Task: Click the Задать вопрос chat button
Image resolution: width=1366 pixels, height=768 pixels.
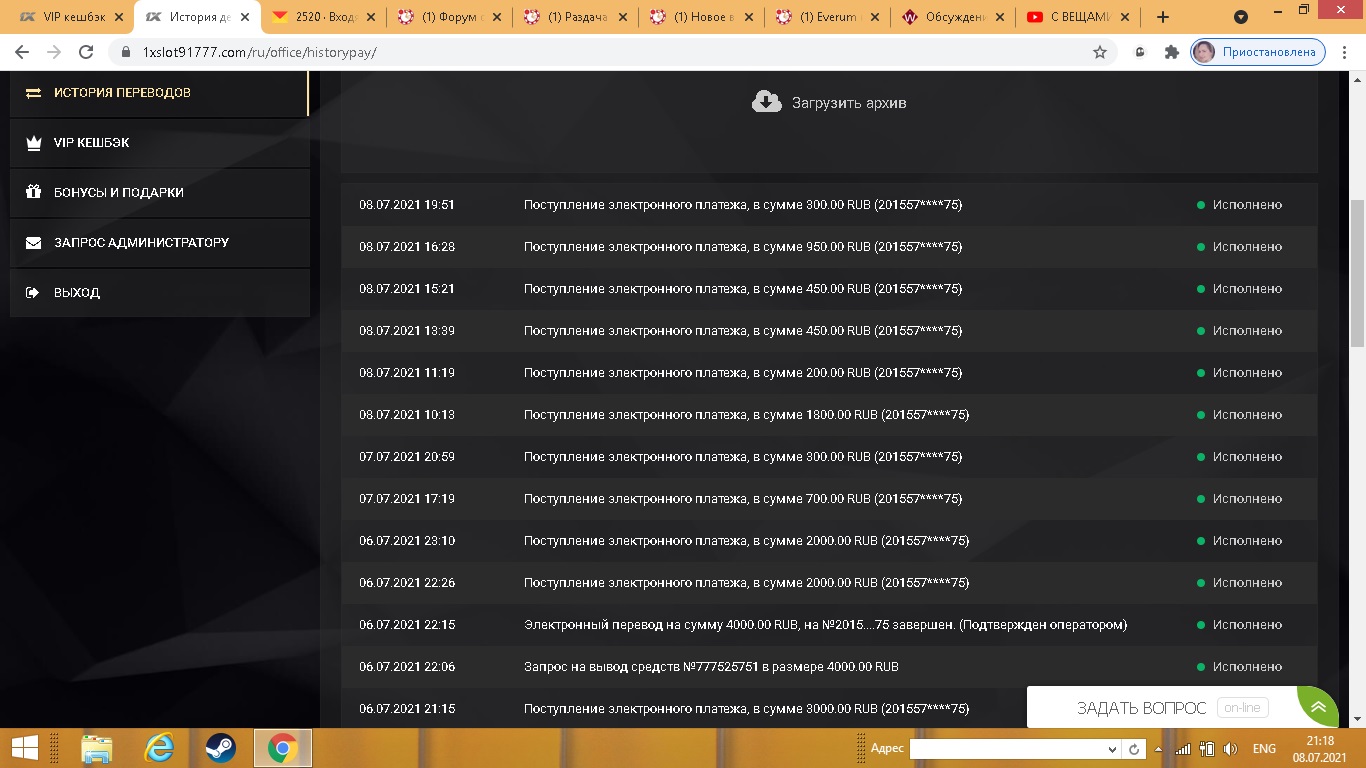Action: (x=1141, y=708)
